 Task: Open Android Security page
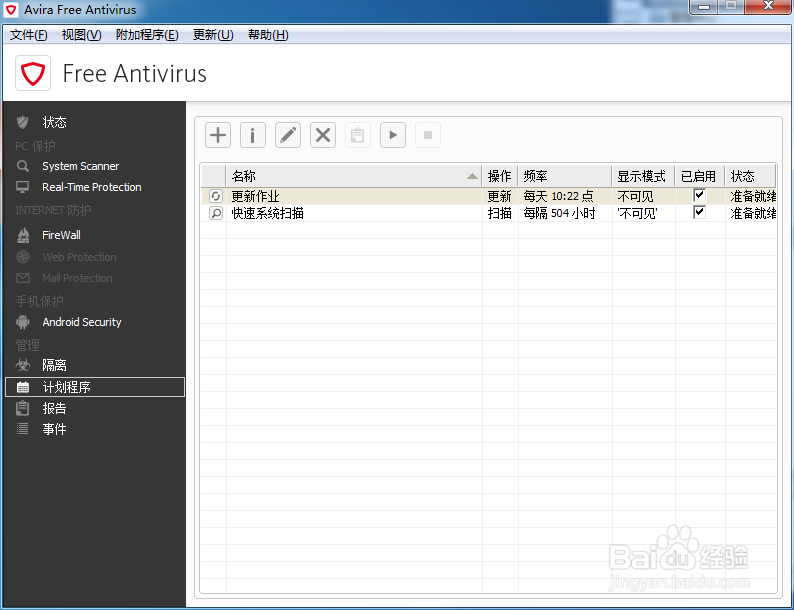click(82, 322)
